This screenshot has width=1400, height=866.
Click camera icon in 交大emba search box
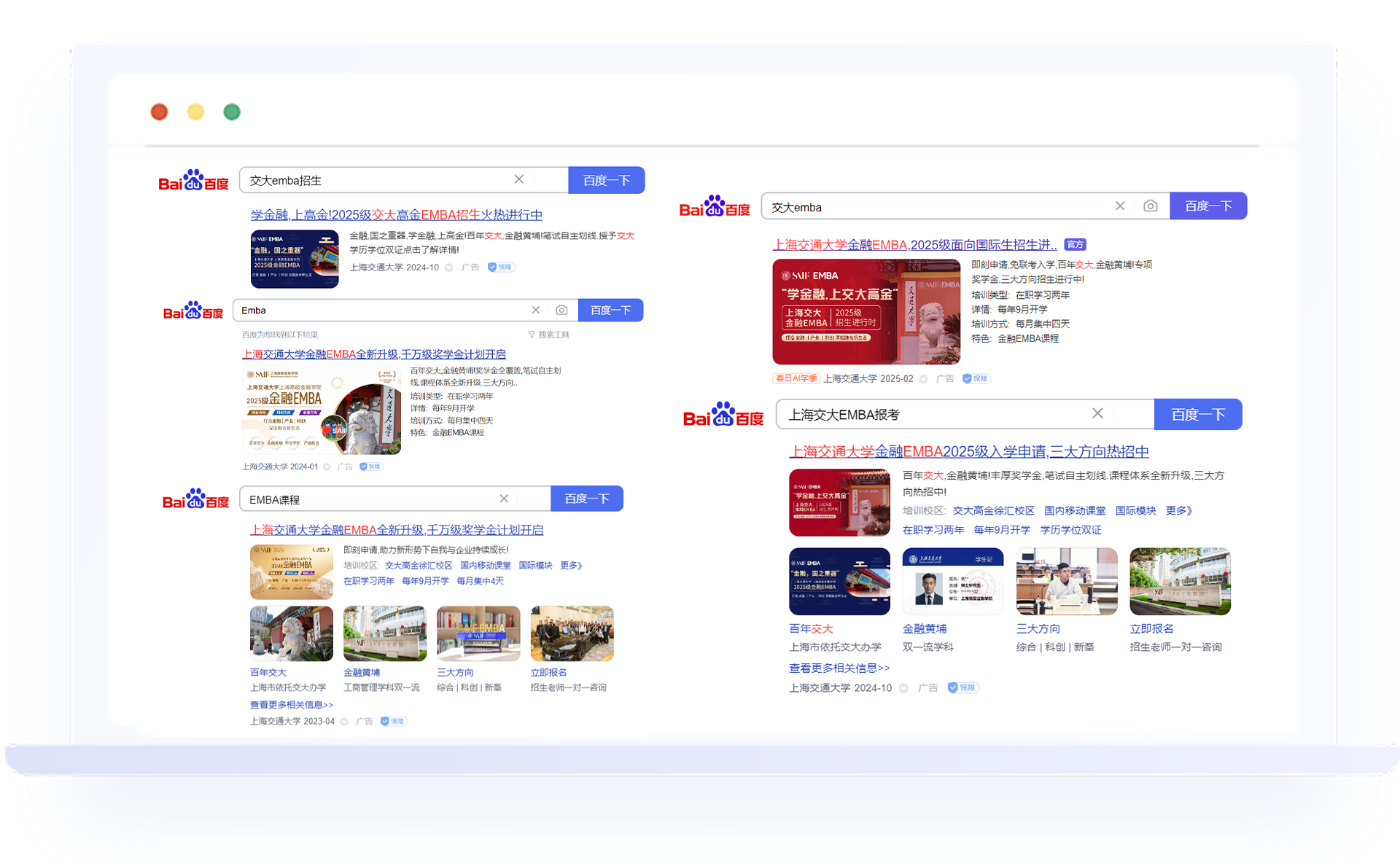point(1150,206)
